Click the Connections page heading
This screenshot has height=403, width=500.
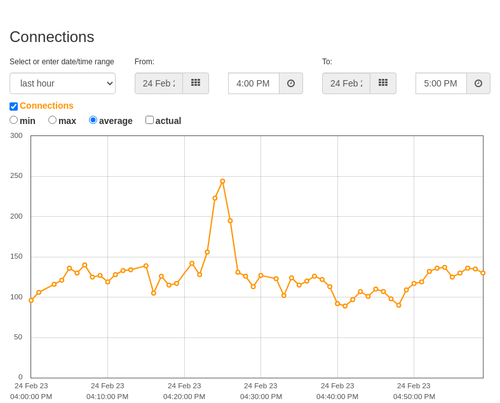point(52,37)
